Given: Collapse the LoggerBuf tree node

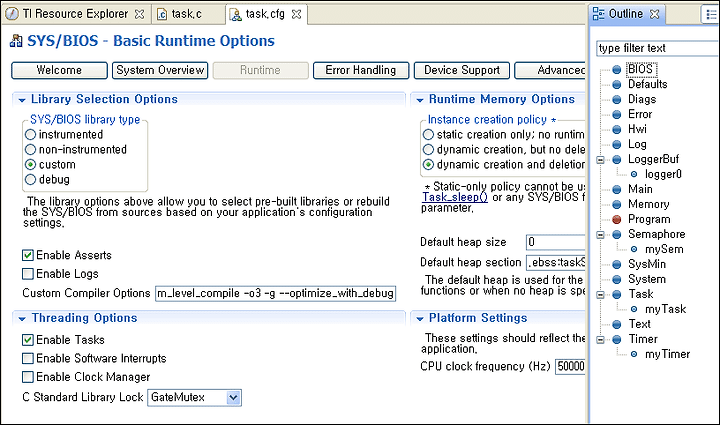Looking at the screenshot, I should pyautogui.click(x=600, y=160).
